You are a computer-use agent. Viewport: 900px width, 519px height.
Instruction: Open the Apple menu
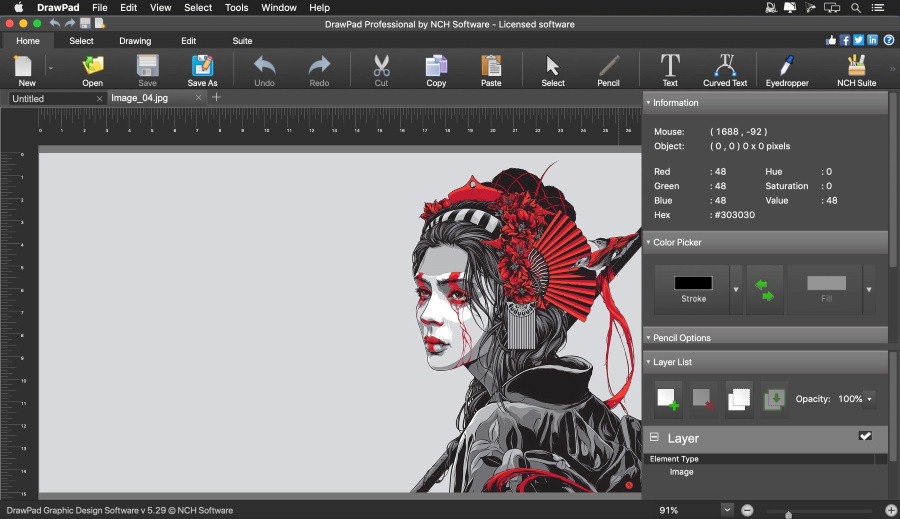coord(18,7)
